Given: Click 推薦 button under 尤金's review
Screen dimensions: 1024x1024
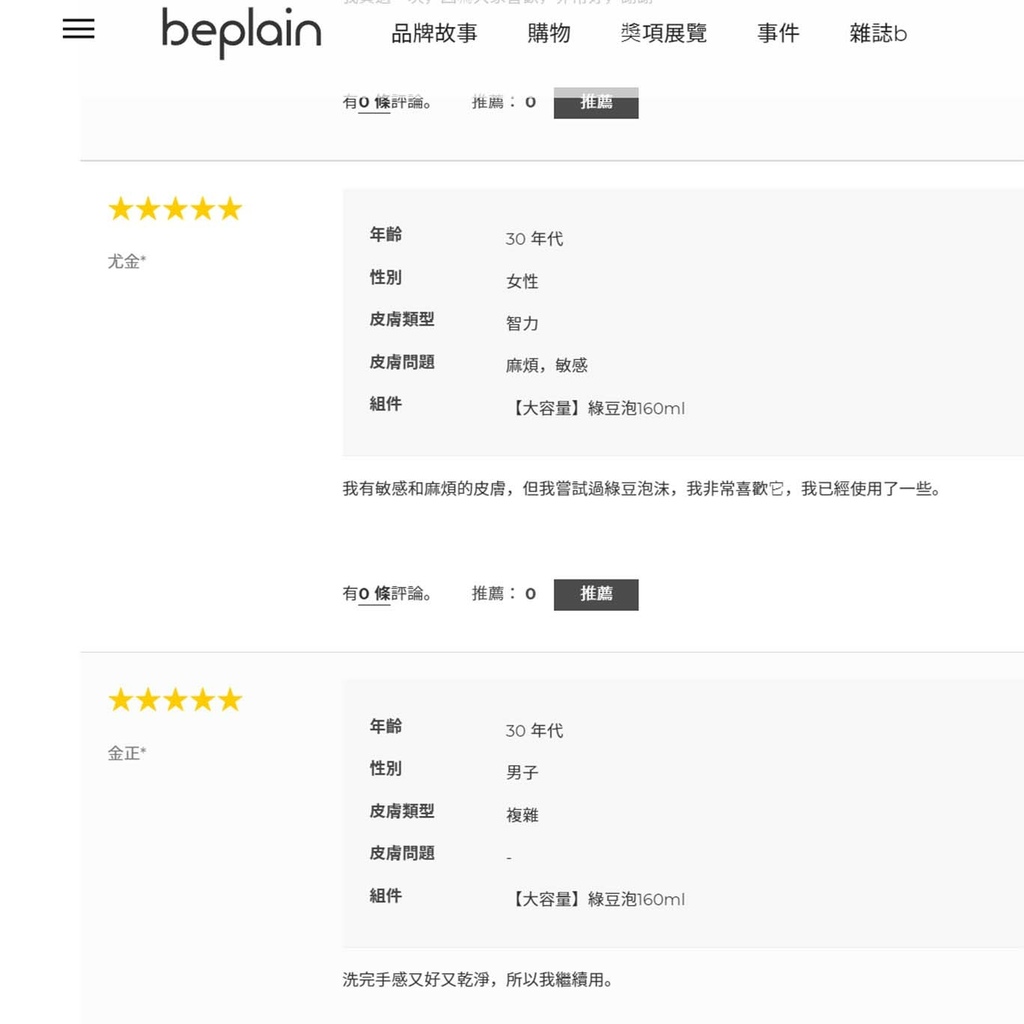Looking at the screenshot, I should 596,594.
